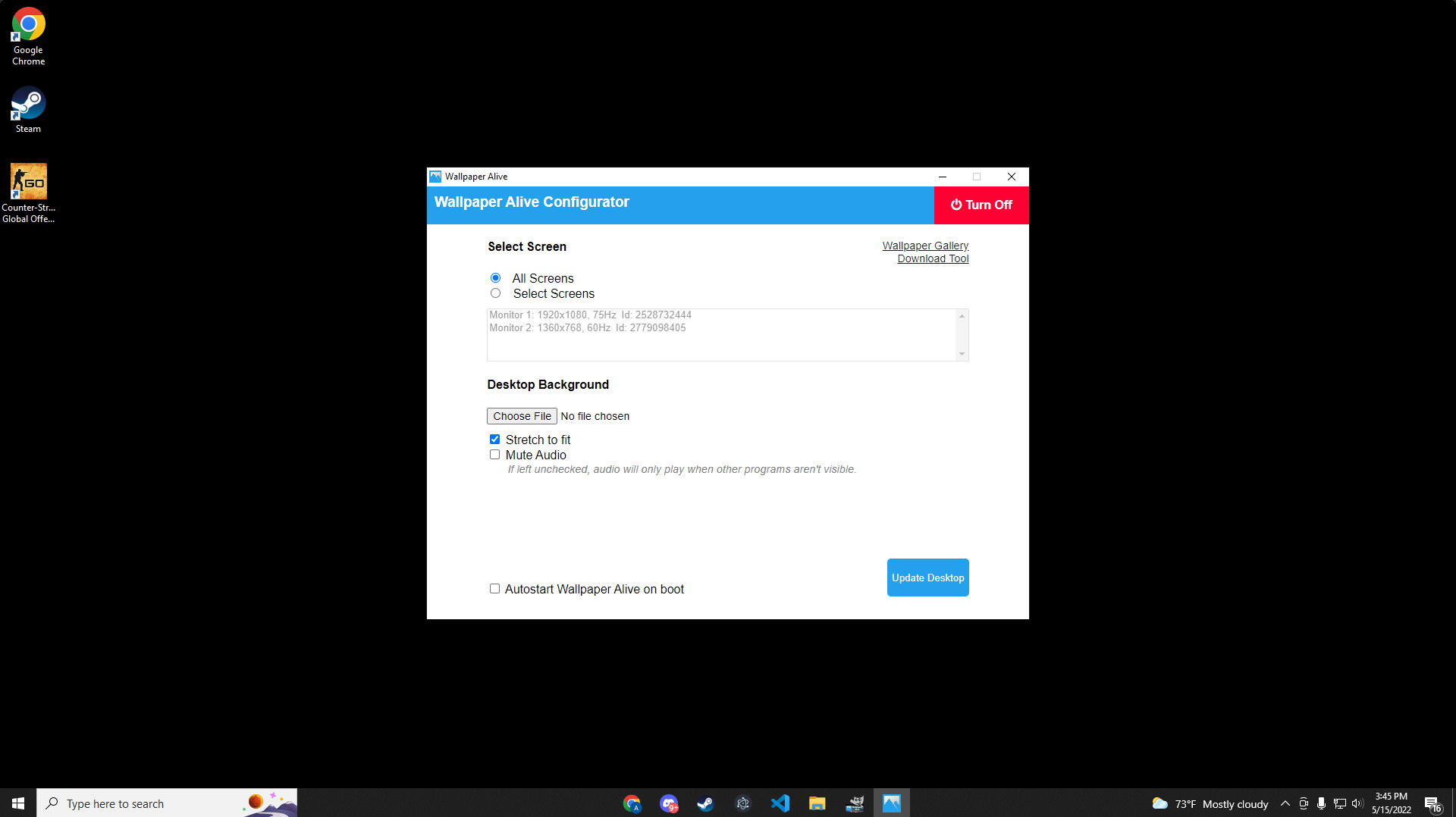The height and width of the screenshot is (817, 1456).
Task: Open Discord from the taskbar
Action: (x=668, y=803)
